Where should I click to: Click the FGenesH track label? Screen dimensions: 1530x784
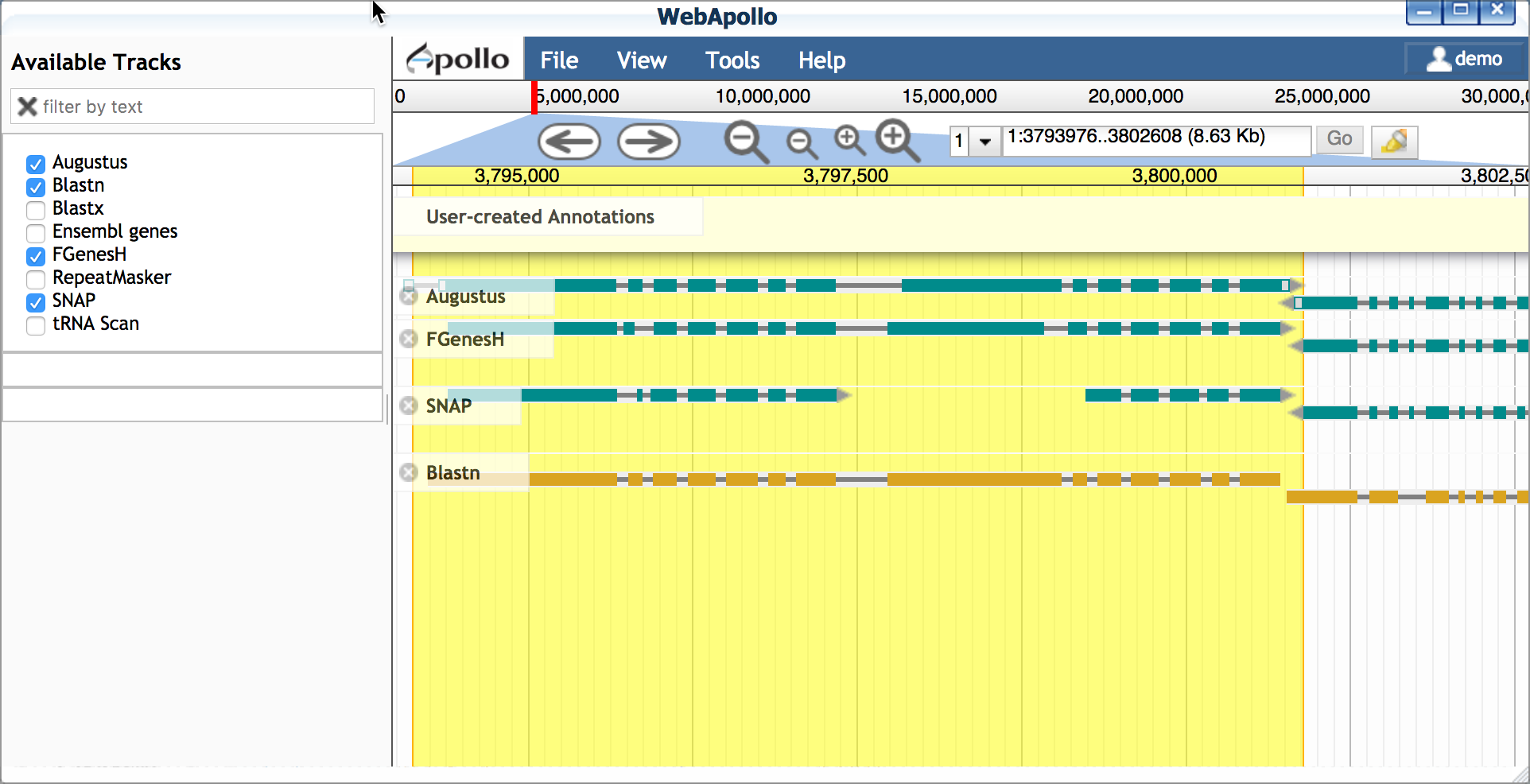pos(465,340)
